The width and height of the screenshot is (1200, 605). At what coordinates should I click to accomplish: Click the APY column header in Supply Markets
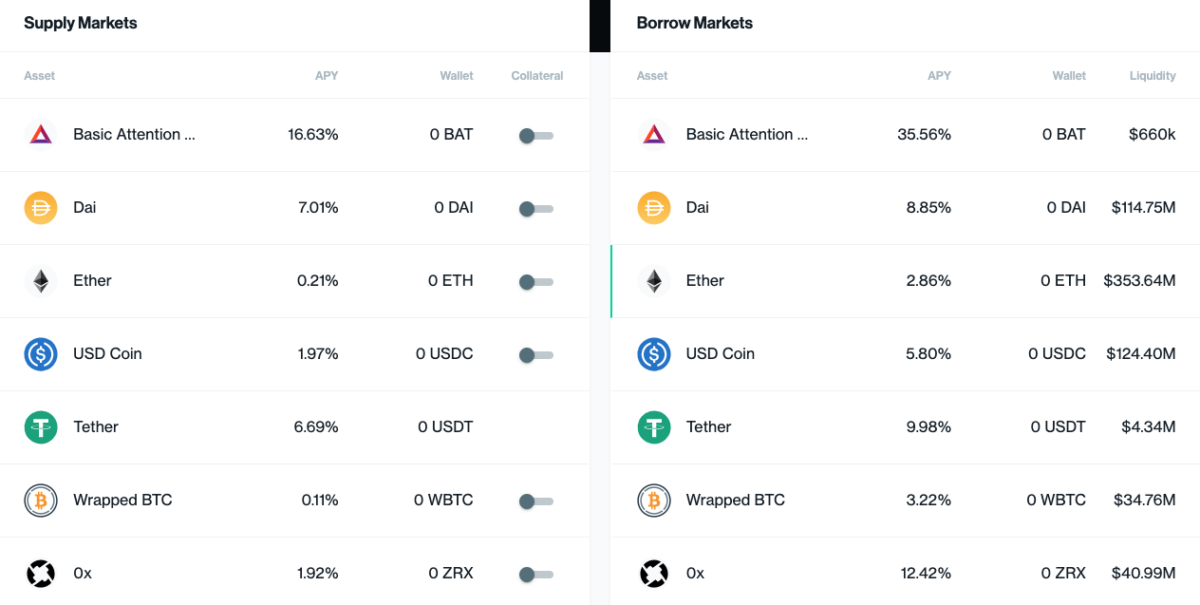point(327,76)
